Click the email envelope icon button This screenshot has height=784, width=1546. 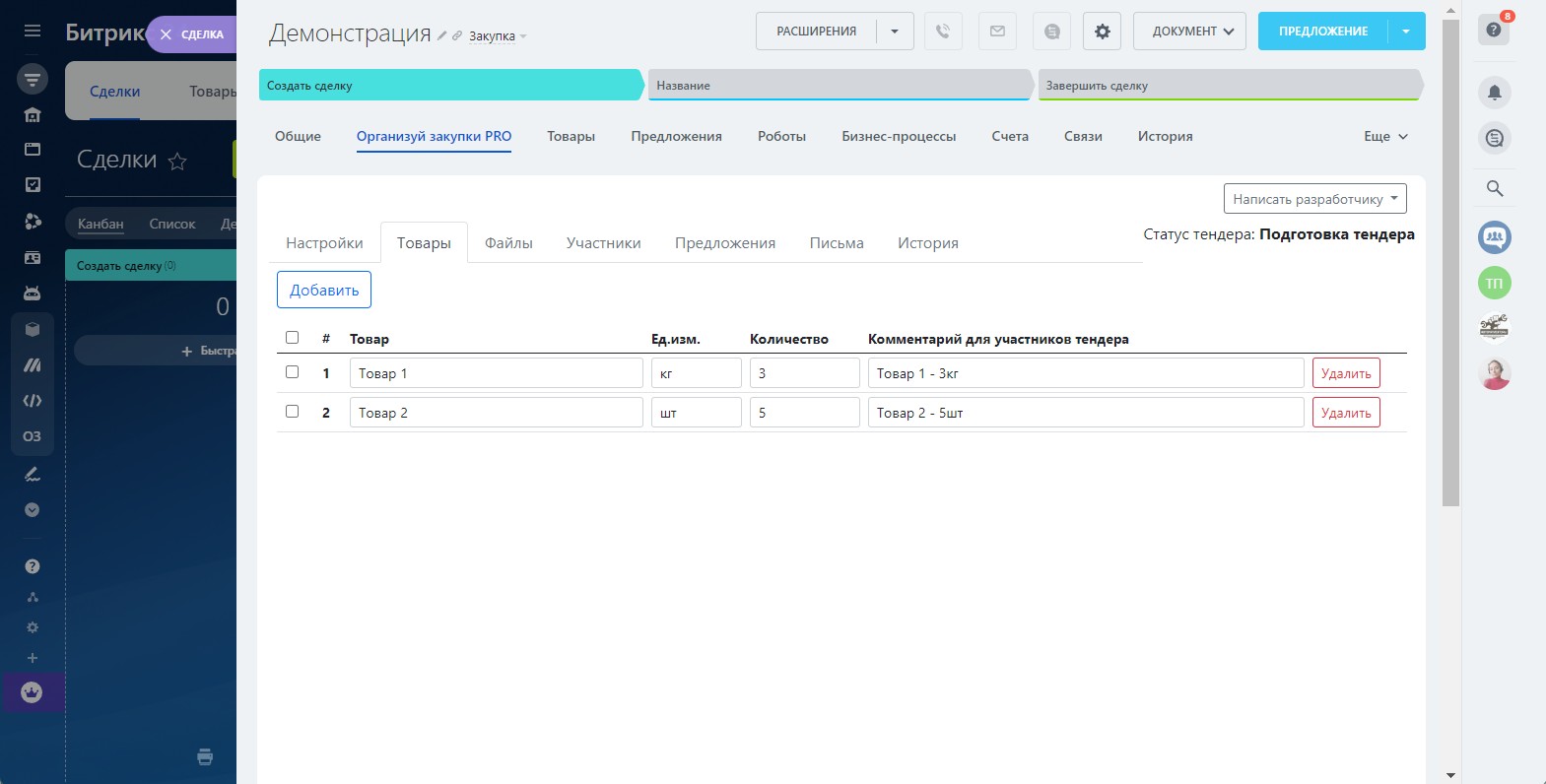pos(997,32)
